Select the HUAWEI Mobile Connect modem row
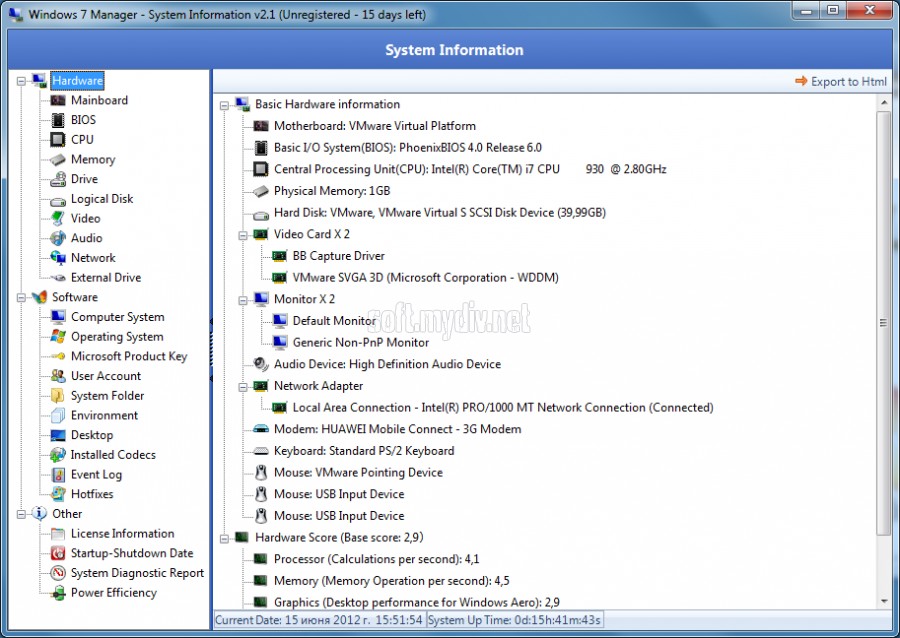Screen dimensions: 900x638 [x=397, y=429]
